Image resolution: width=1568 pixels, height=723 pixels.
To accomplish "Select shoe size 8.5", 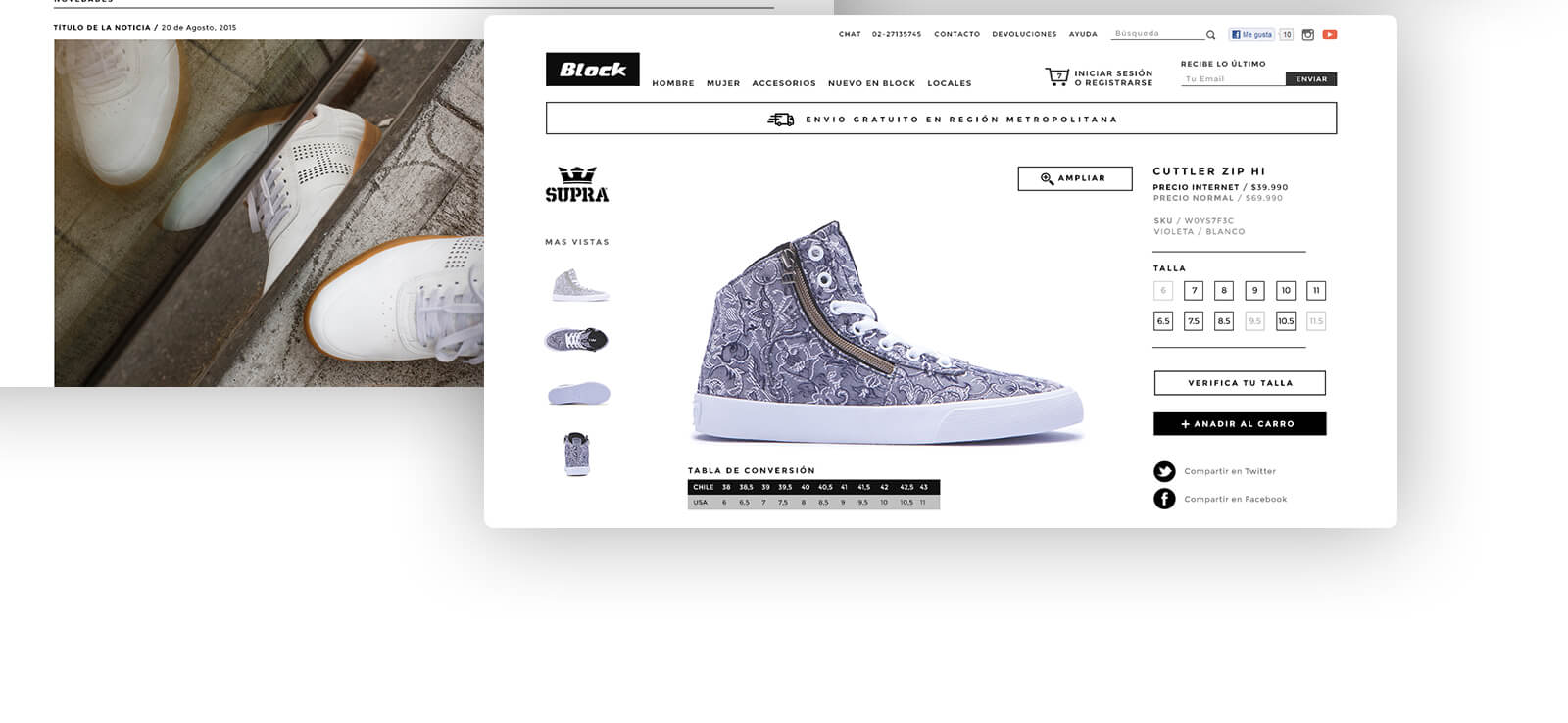I will point(1224,320).
